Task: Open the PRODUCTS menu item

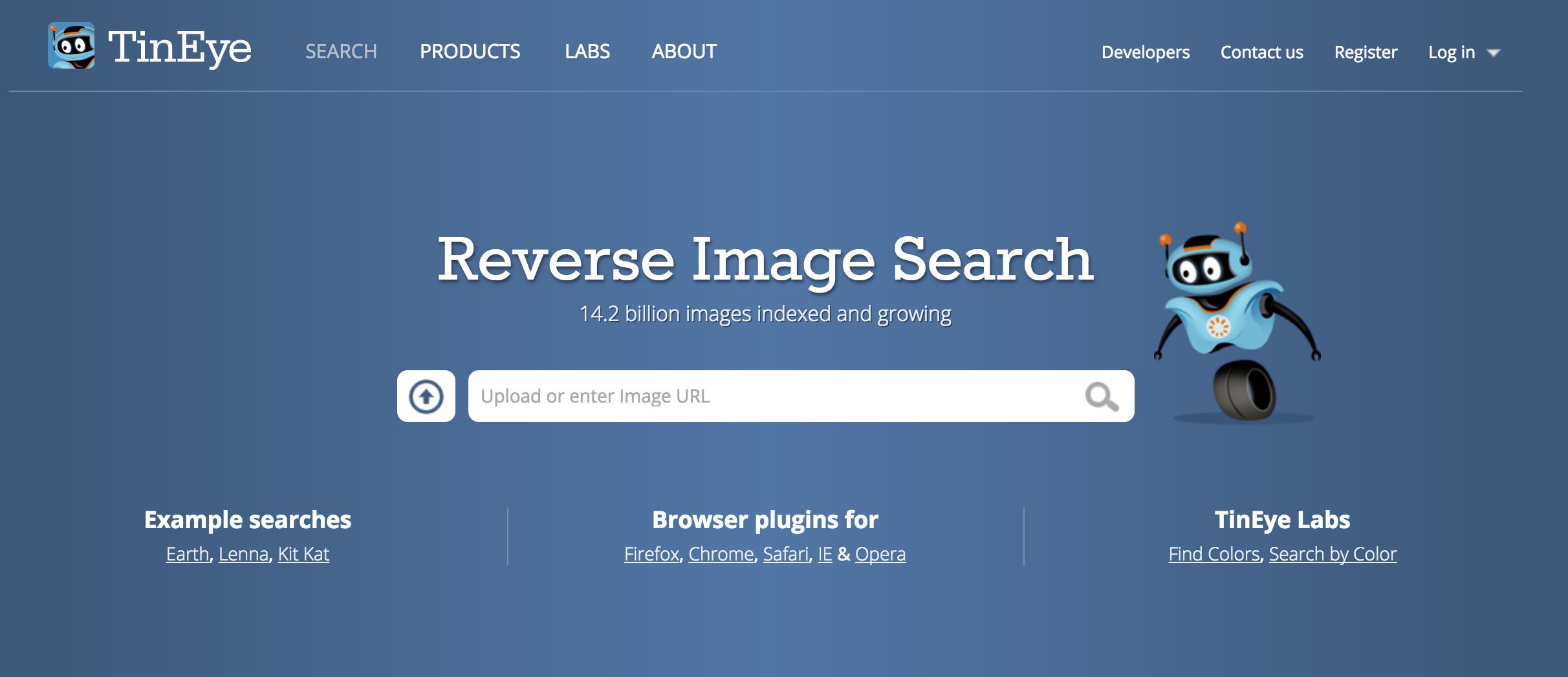Action: [470, 52]
